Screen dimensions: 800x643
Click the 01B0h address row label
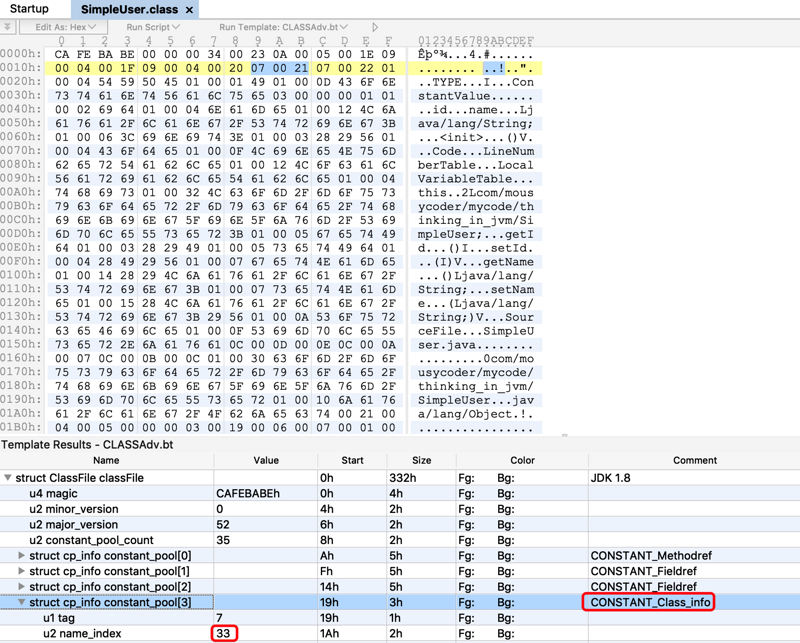click(x=20, y=427)
